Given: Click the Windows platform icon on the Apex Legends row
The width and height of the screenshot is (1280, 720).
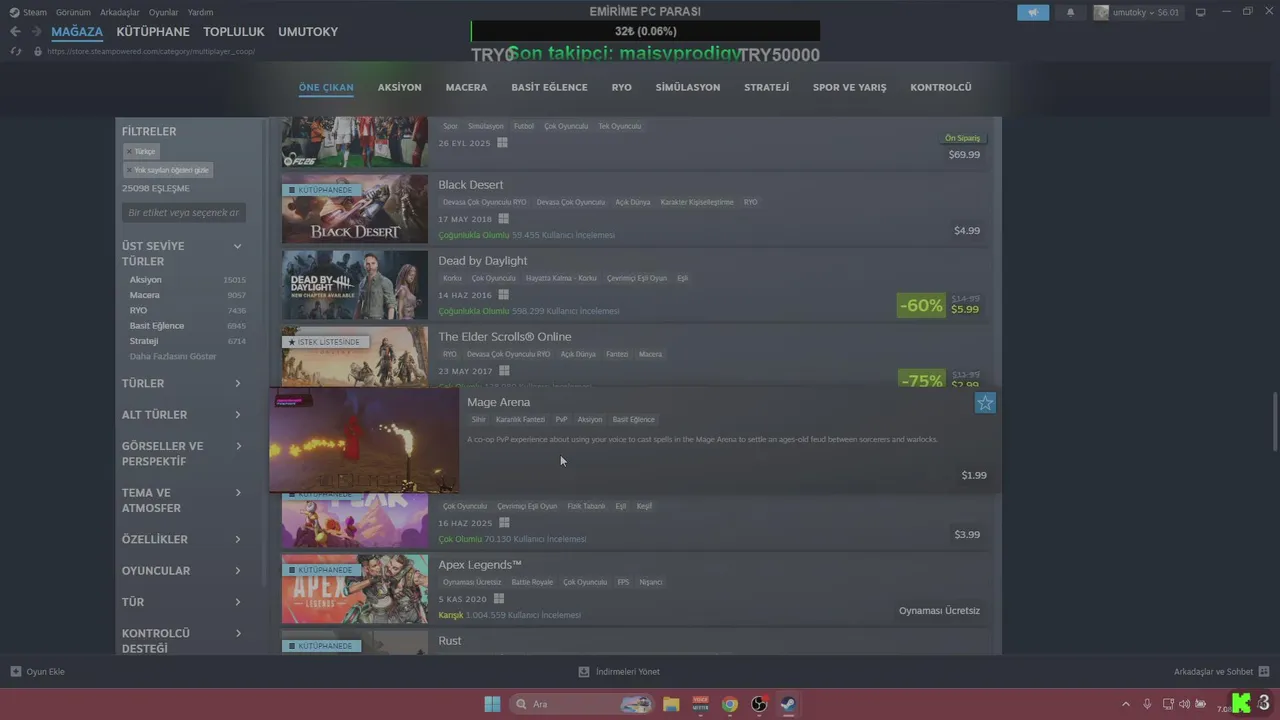Looking at the screenshot, I should point(498,599).
